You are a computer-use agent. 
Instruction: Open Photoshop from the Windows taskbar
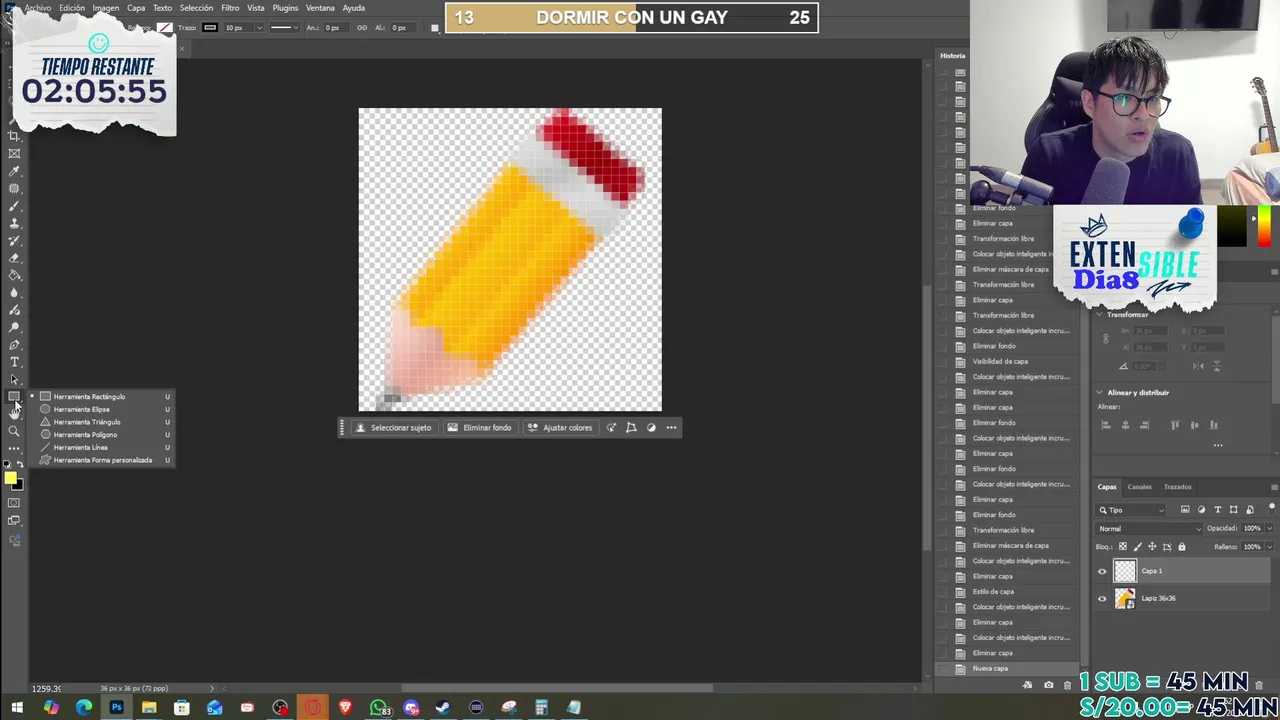[116, 708]
